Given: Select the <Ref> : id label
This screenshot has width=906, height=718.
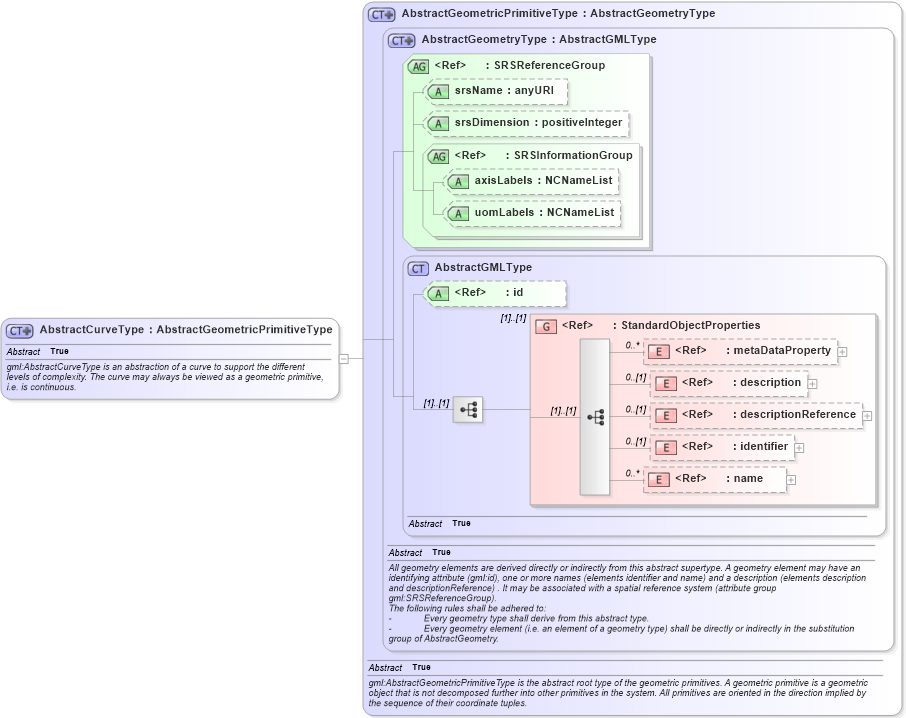Looking at the screenshot, I should point(489,293).
